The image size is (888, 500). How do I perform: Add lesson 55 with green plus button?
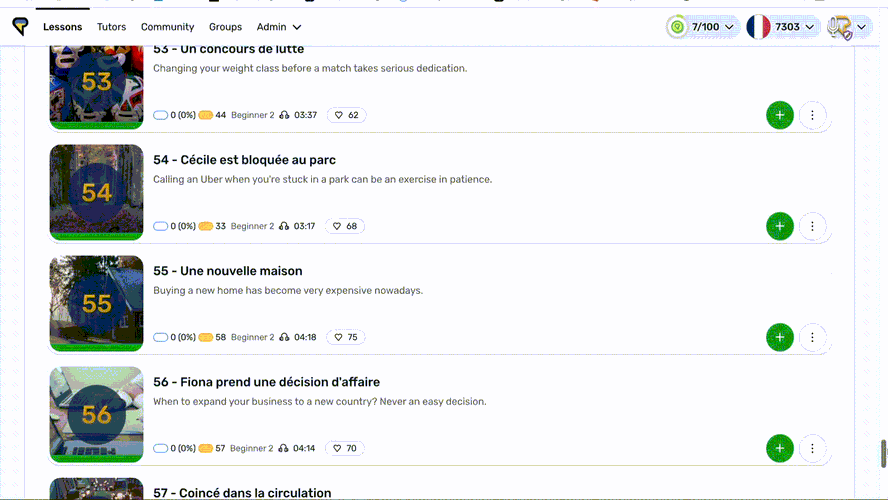[780, 337]
